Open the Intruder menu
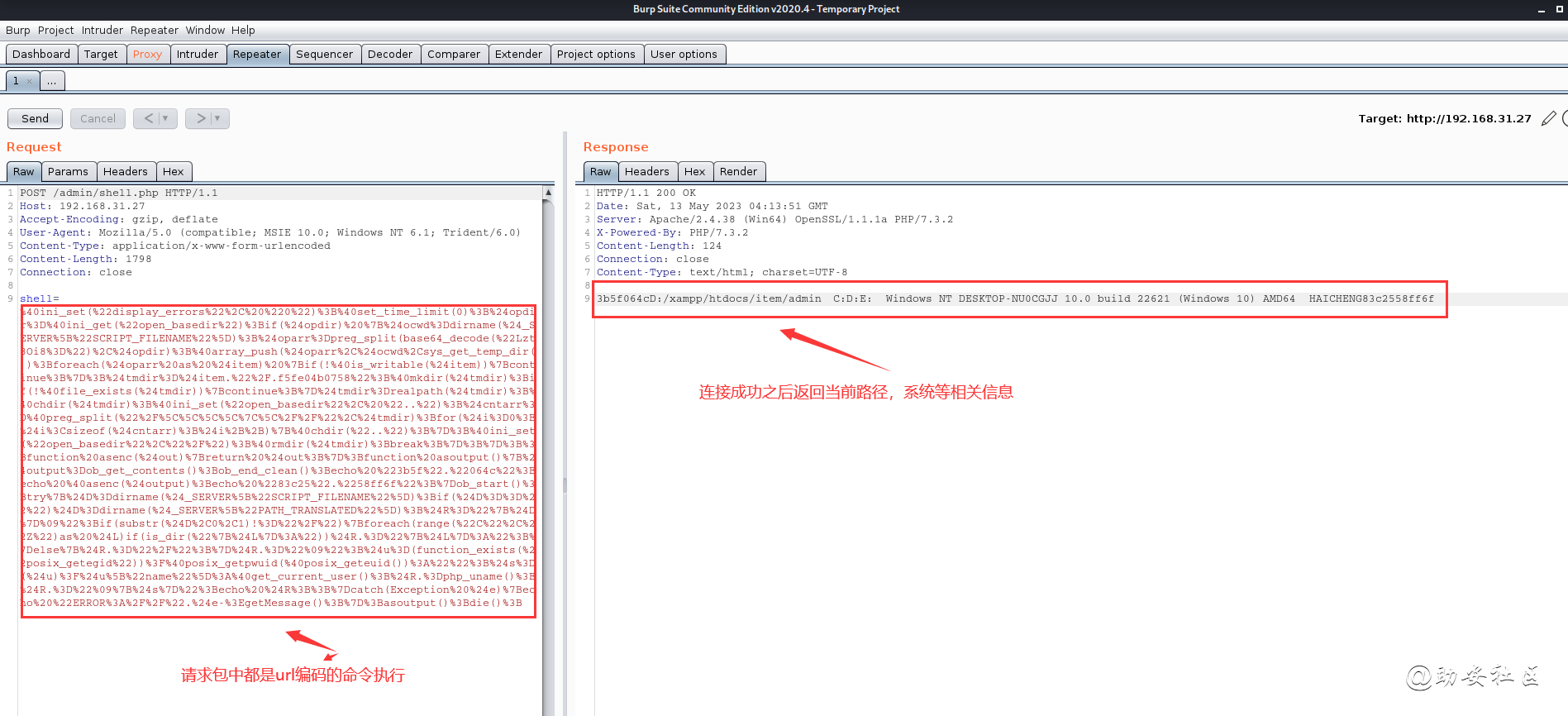 (x=102, y=31)
